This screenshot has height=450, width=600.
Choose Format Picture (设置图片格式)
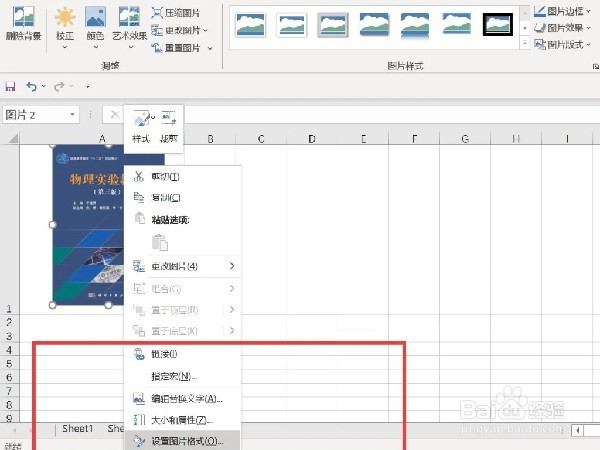pos(183,441)
